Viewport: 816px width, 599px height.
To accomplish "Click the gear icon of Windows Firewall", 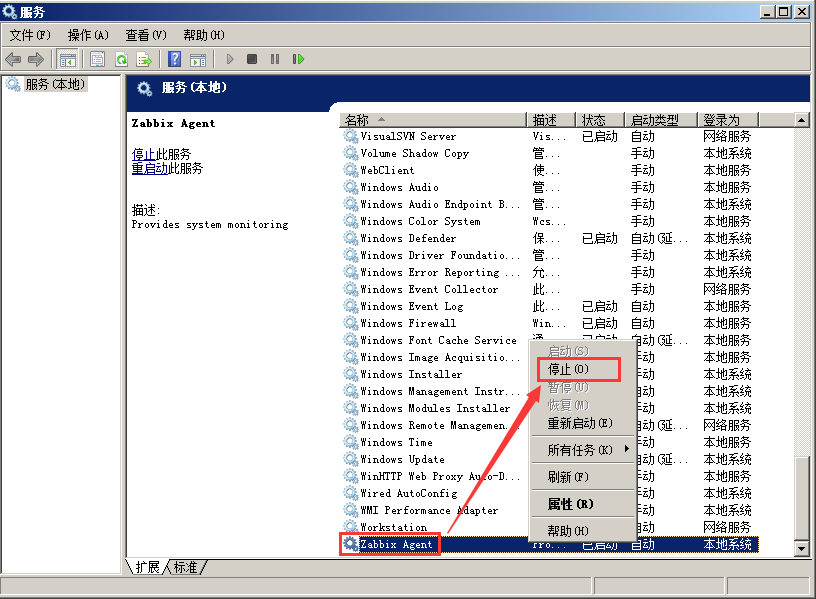I will (x=350, y=323).
